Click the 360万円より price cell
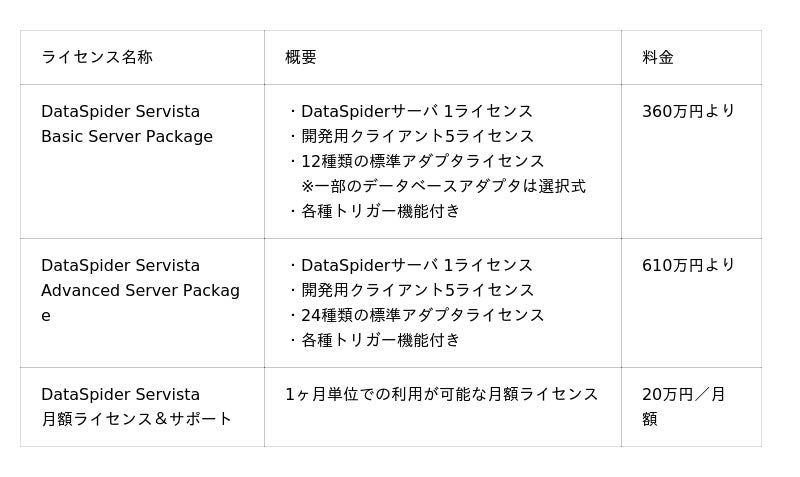The image size is (800, 477). click(689, 111)
